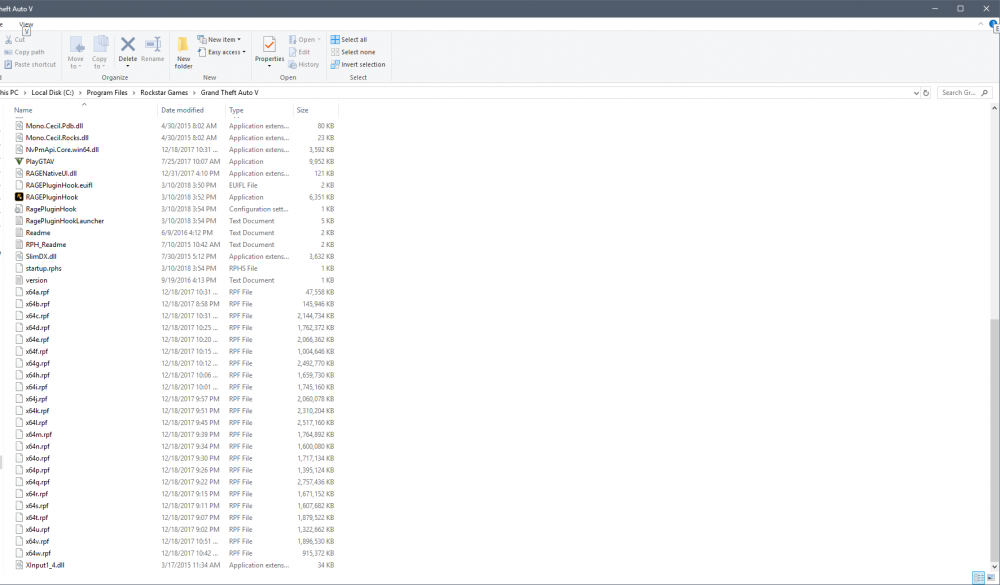
Task: Select the PlayGTAV application icon
Action: [19, 161]
